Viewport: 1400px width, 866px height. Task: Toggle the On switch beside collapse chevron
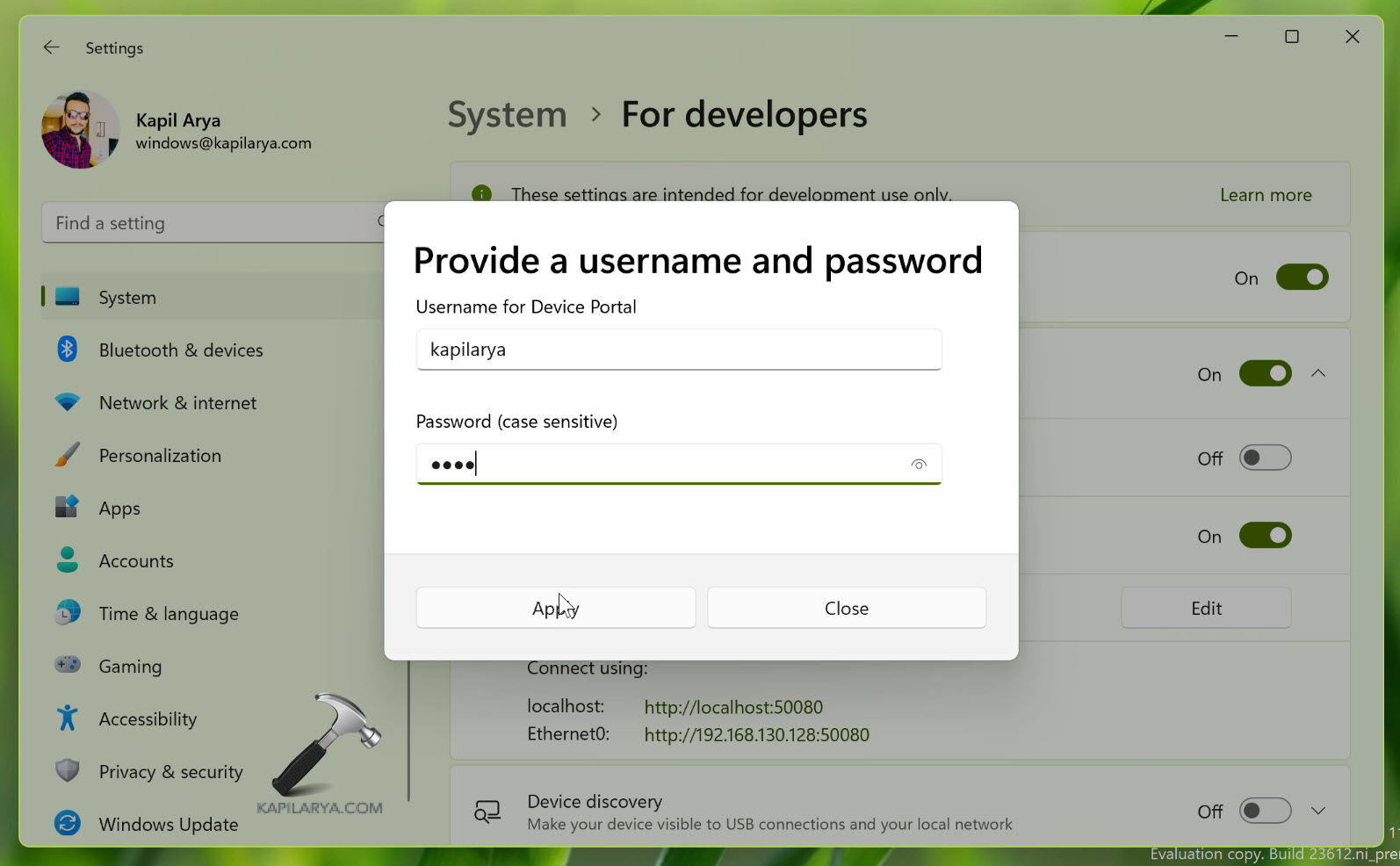1265,373
